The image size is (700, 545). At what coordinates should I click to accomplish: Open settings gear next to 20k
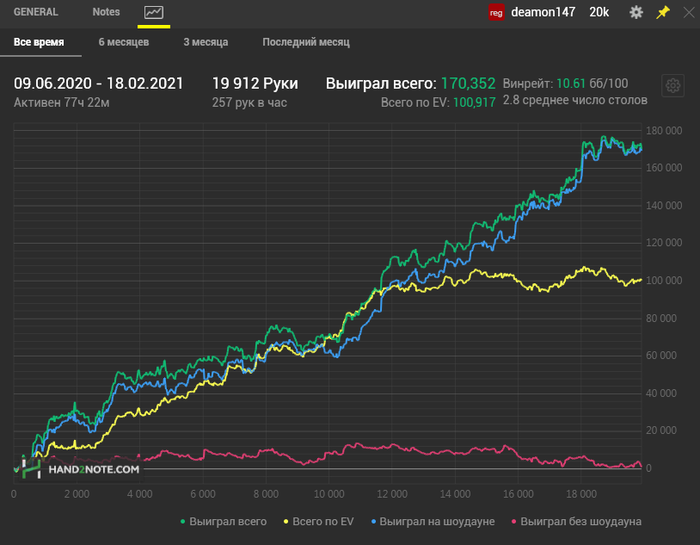(x=636, y=12)
